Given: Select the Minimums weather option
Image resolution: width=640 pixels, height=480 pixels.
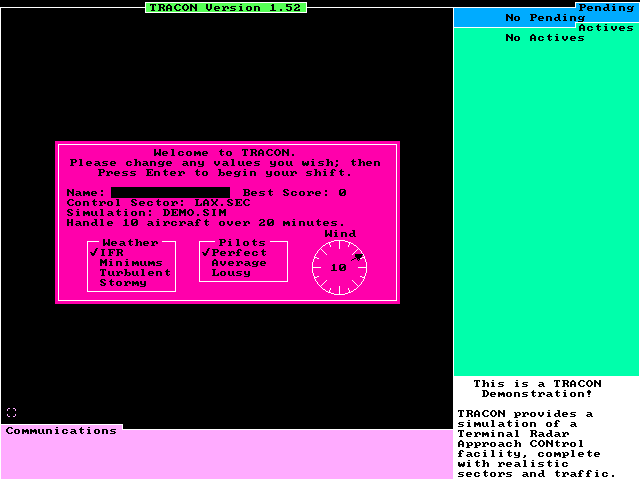Looking at the screenshot, I should pyautogui.click(x=131, y=263).
